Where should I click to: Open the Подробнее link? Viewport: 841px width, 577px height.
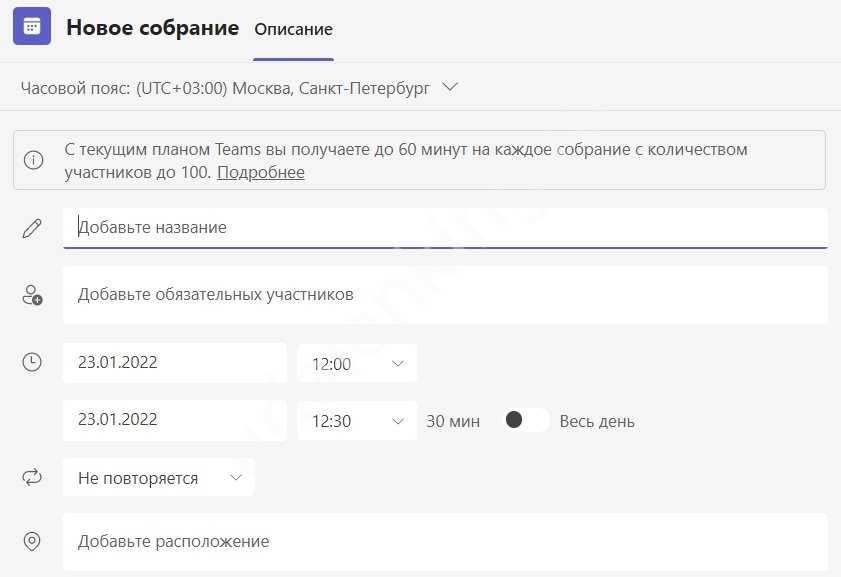[x=261, y=173]
